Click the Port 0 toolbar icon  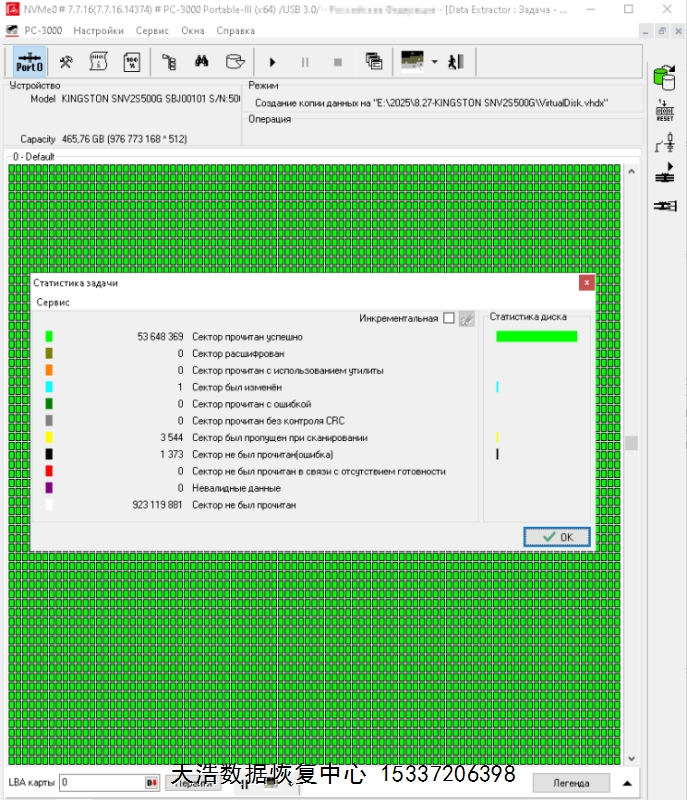tap(29, 62)
